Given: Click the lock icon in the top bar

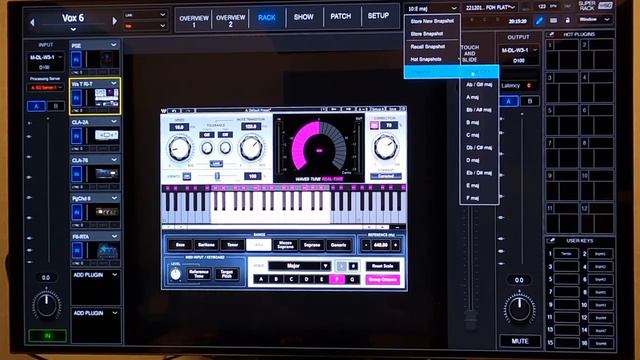Looking at the screenshot, I should (x=567, y=20).
